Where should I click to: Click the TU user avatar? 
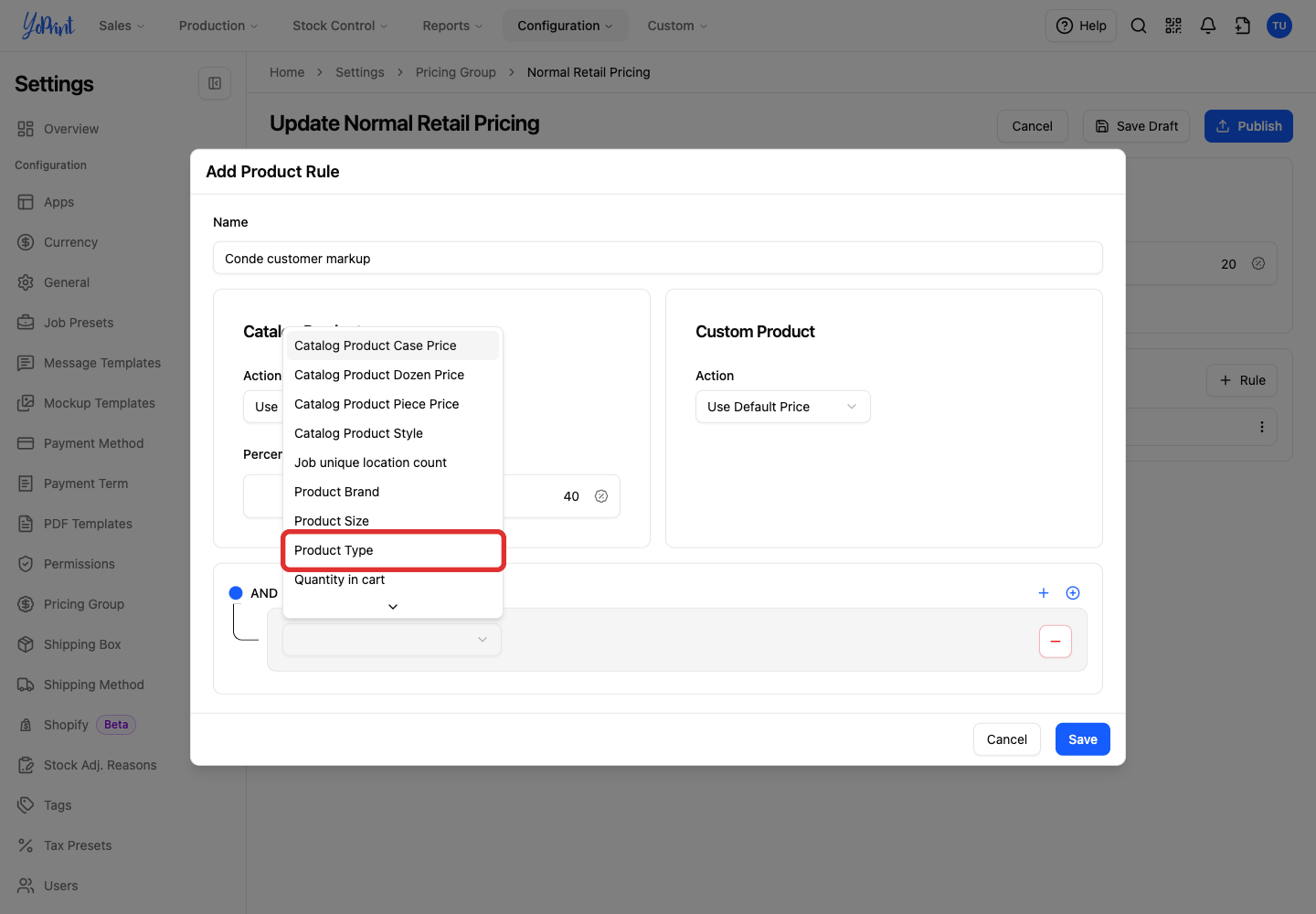click(x=1279, y=26)
